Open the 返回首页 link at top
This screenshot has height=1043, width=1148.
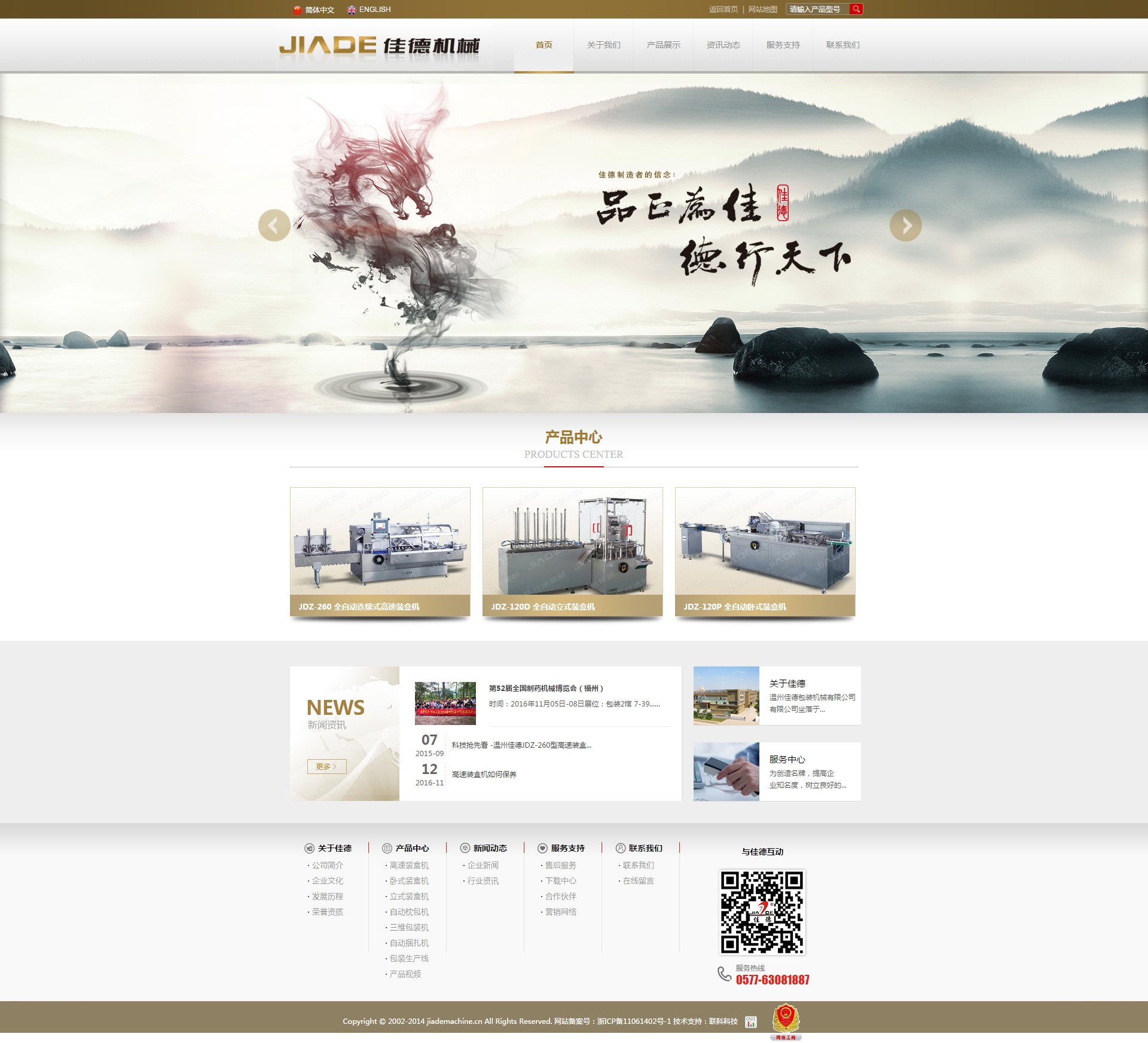(x=723, y=10)
